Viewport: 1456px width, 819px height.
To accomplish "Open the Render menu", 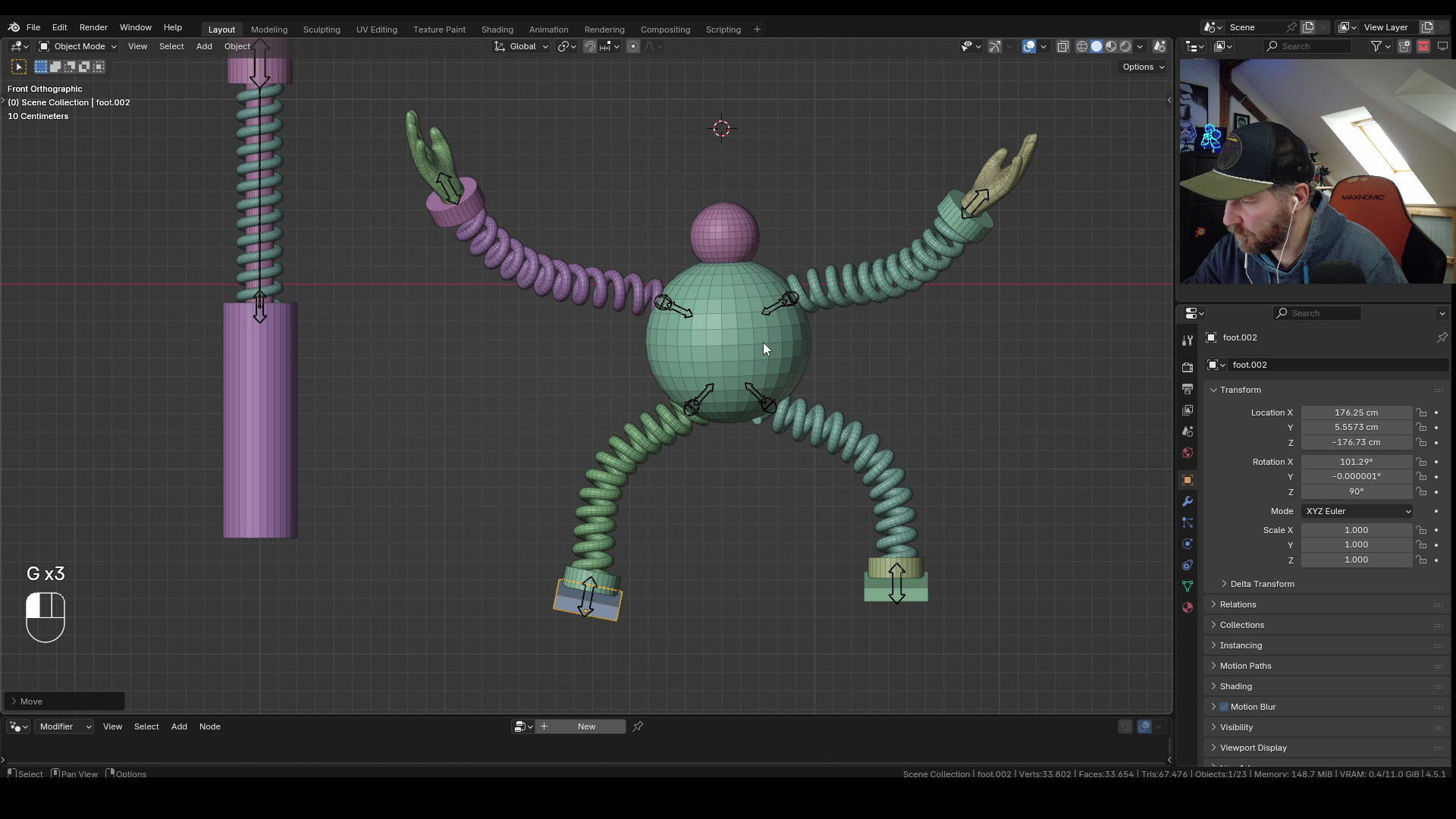I will [93, 27].
